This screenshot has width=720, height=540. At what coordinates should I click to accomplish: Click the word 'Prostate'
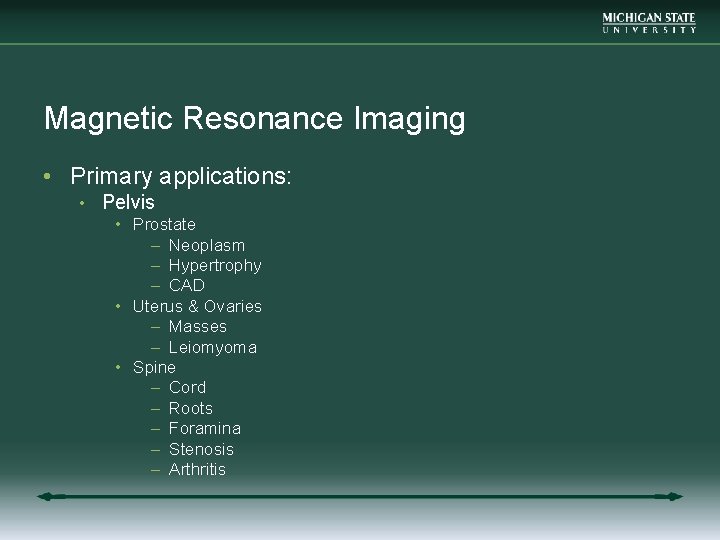[x=164, y=225]
